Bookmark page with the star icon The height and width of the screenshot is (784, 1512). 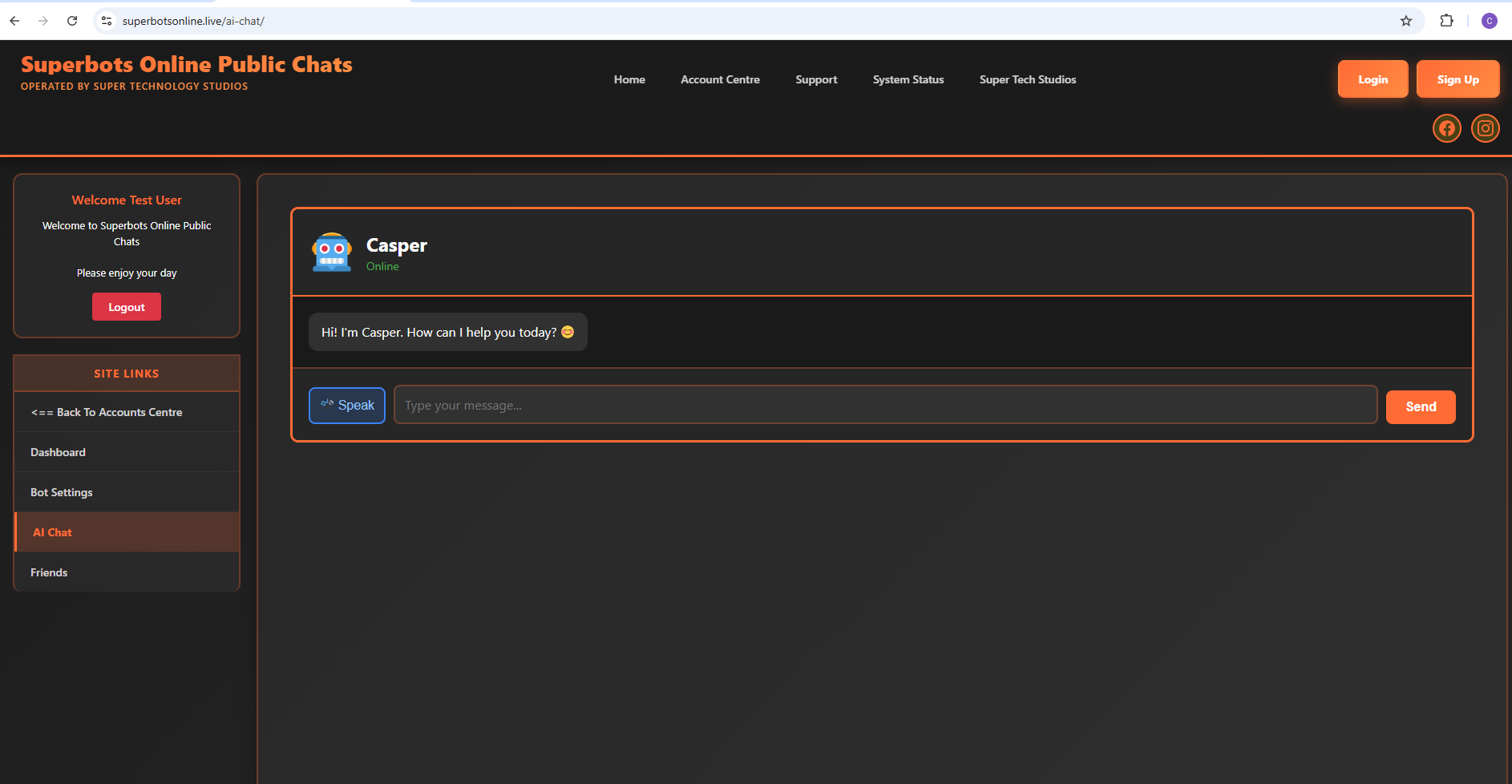tap(1405, 21)
